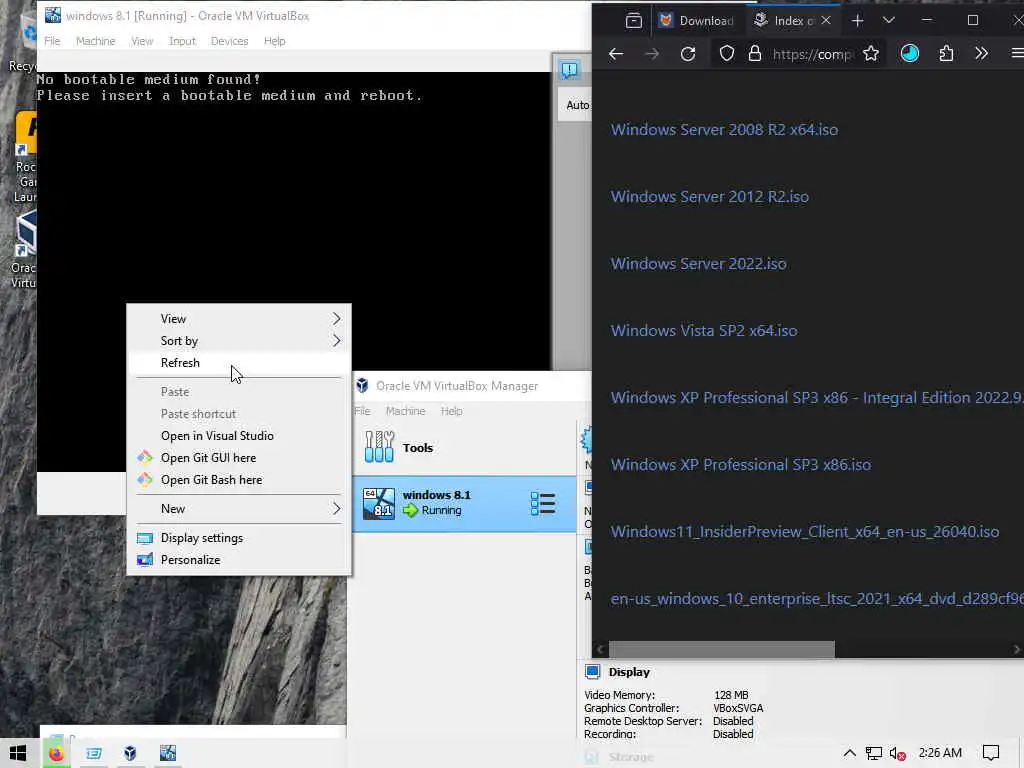Open Display settings from context menu
Image resolution: width=1024 pixels, height=768 pixels.
pos(239,538)
